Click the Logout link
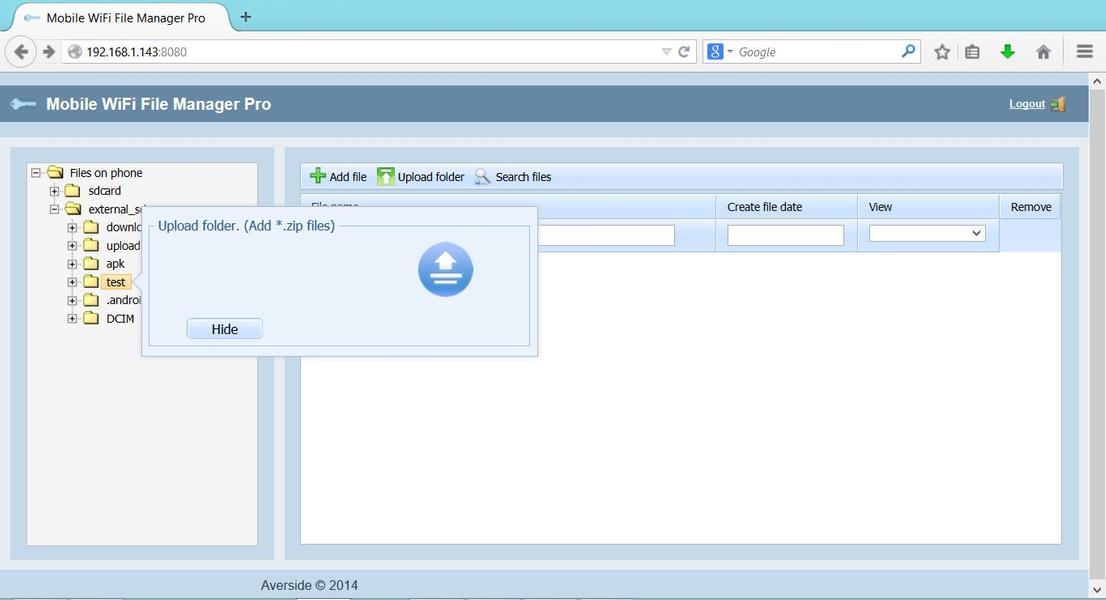Image resolution: width=1106 pixels, height=600 pixels. click(x=1026, y=104)
